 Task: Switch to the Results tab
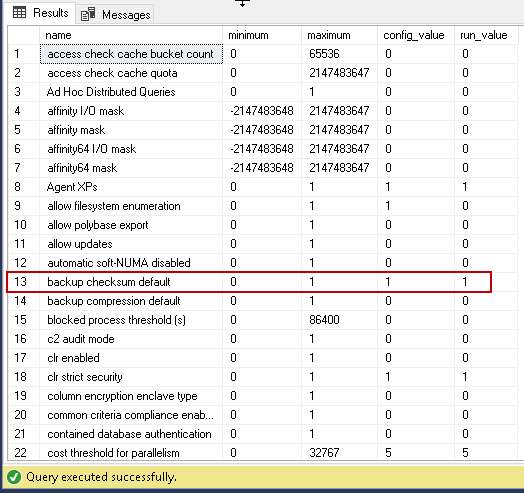(x=40, y=13)
